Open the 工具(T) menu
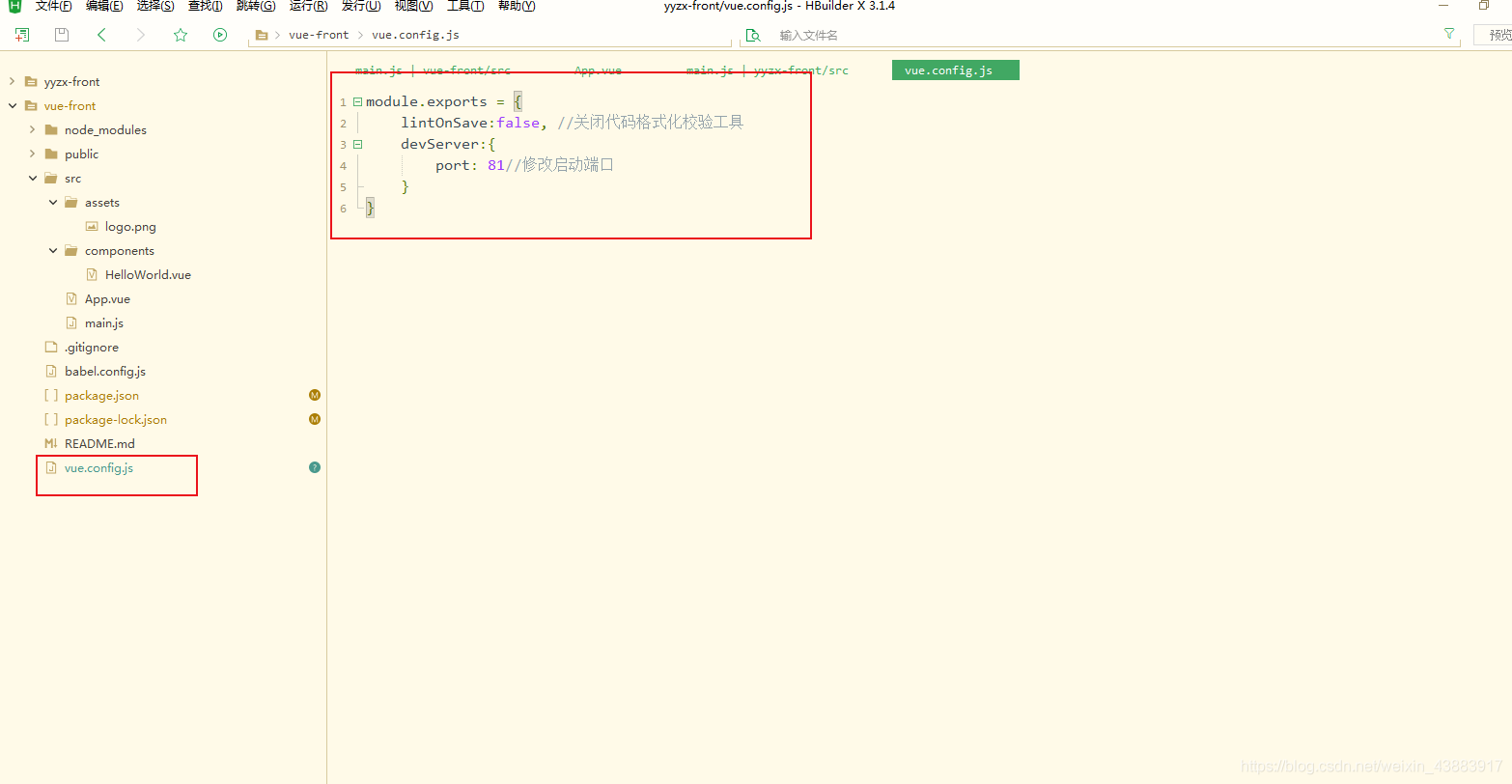Screen dimensions: 1512x784 click(465, 6)
